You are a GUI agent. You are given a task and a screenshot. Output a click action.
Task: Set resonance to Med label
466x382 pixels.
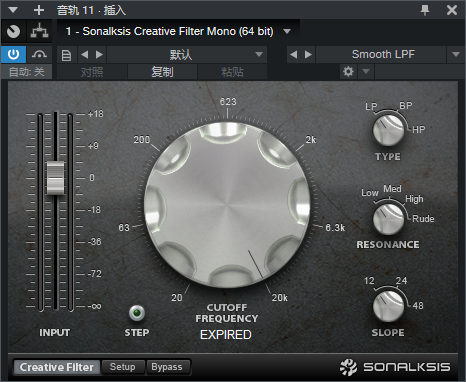(x=392, y=189)
